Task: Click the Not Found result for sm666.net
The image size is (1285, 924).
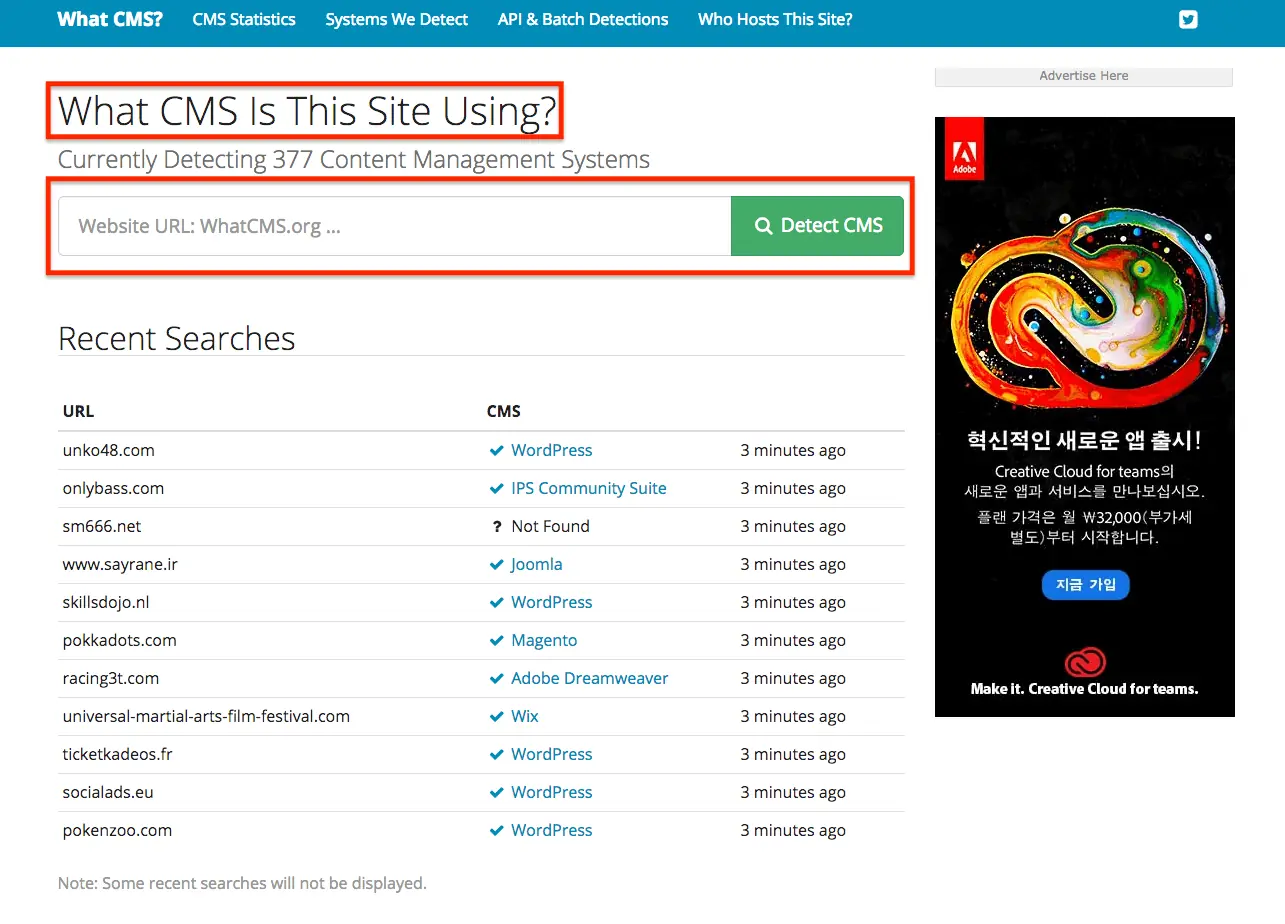Action: coord(550,526)
